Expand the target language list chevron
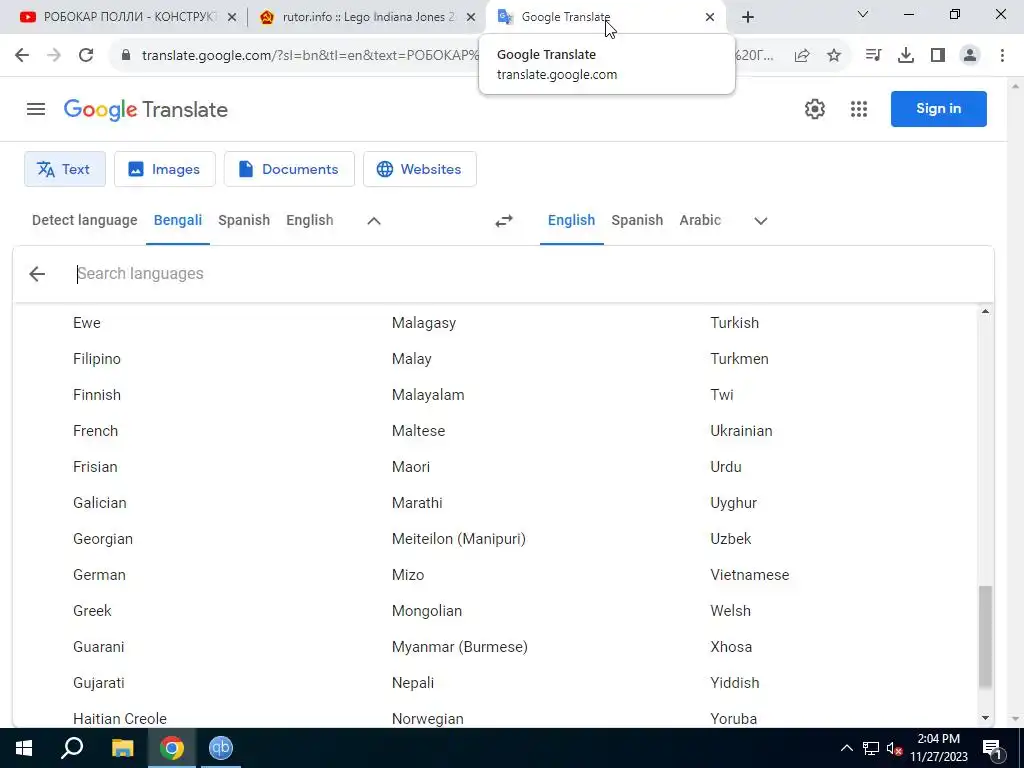Screen dimensions: 1024x768 [x=760, y=221]
